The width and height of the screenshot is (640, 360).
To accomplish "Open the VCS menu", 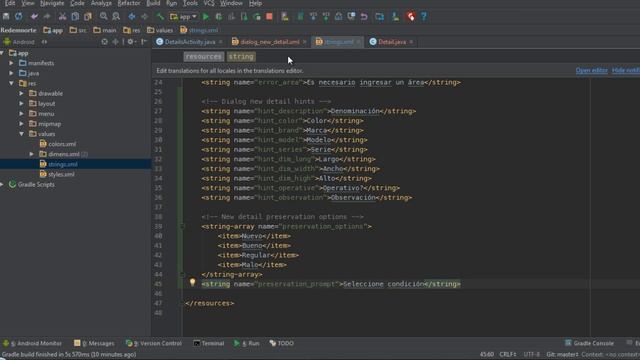I will (209, 3).
